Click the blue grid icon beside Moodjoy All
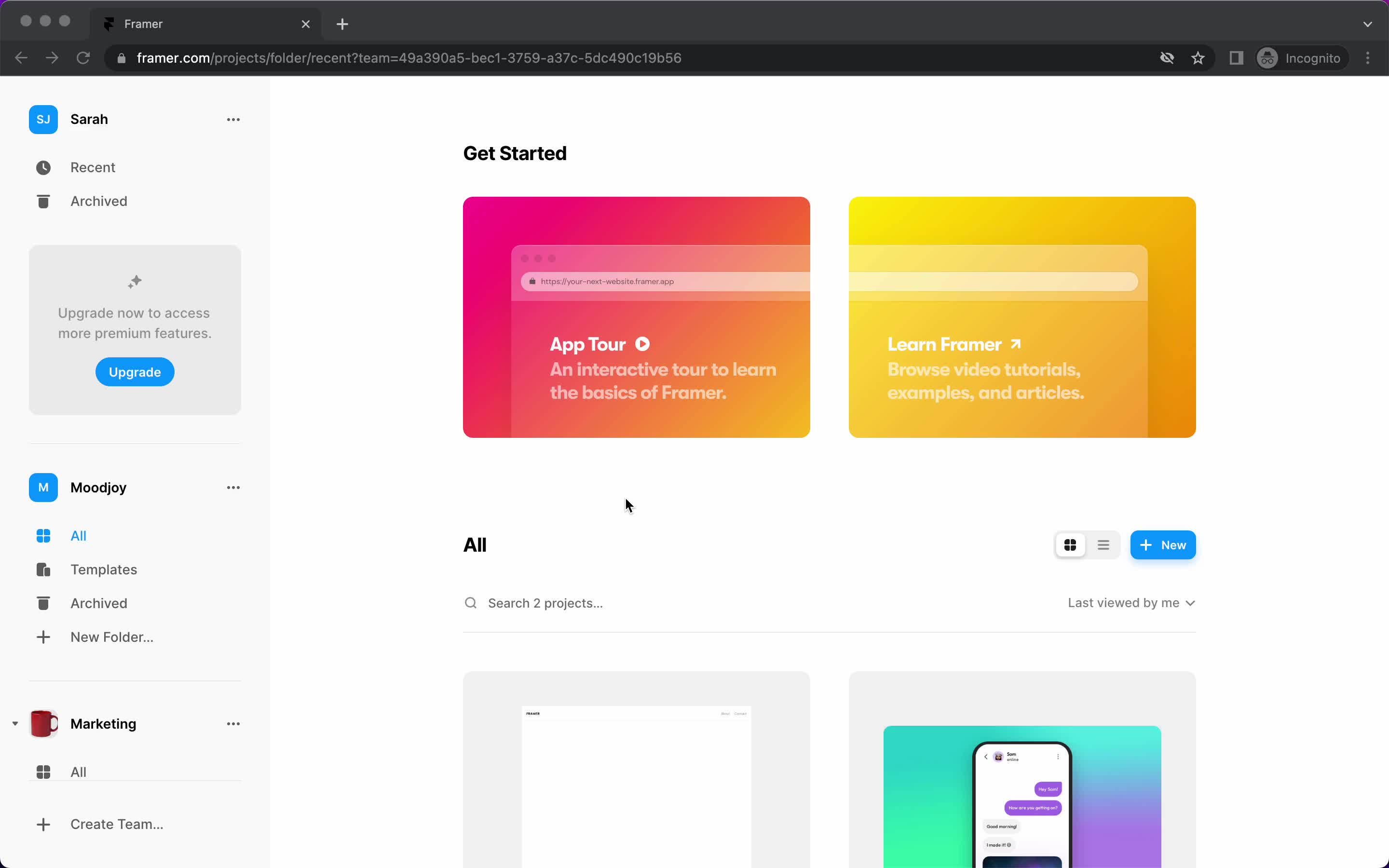The image size is (1389, 868). point(43,536)
